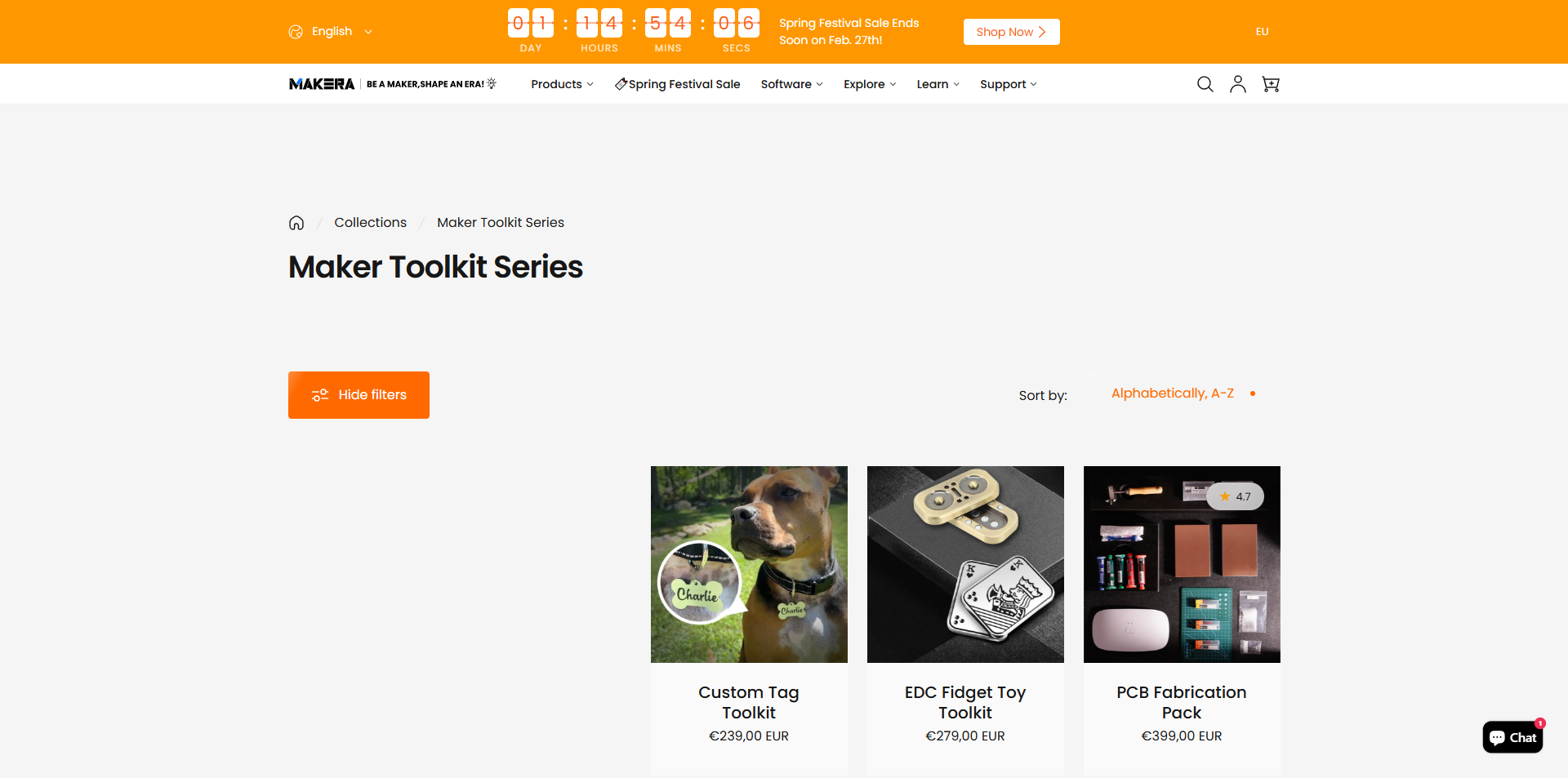Expand the Products menu
Screen dimensions: 1568x778
point(562,84)
